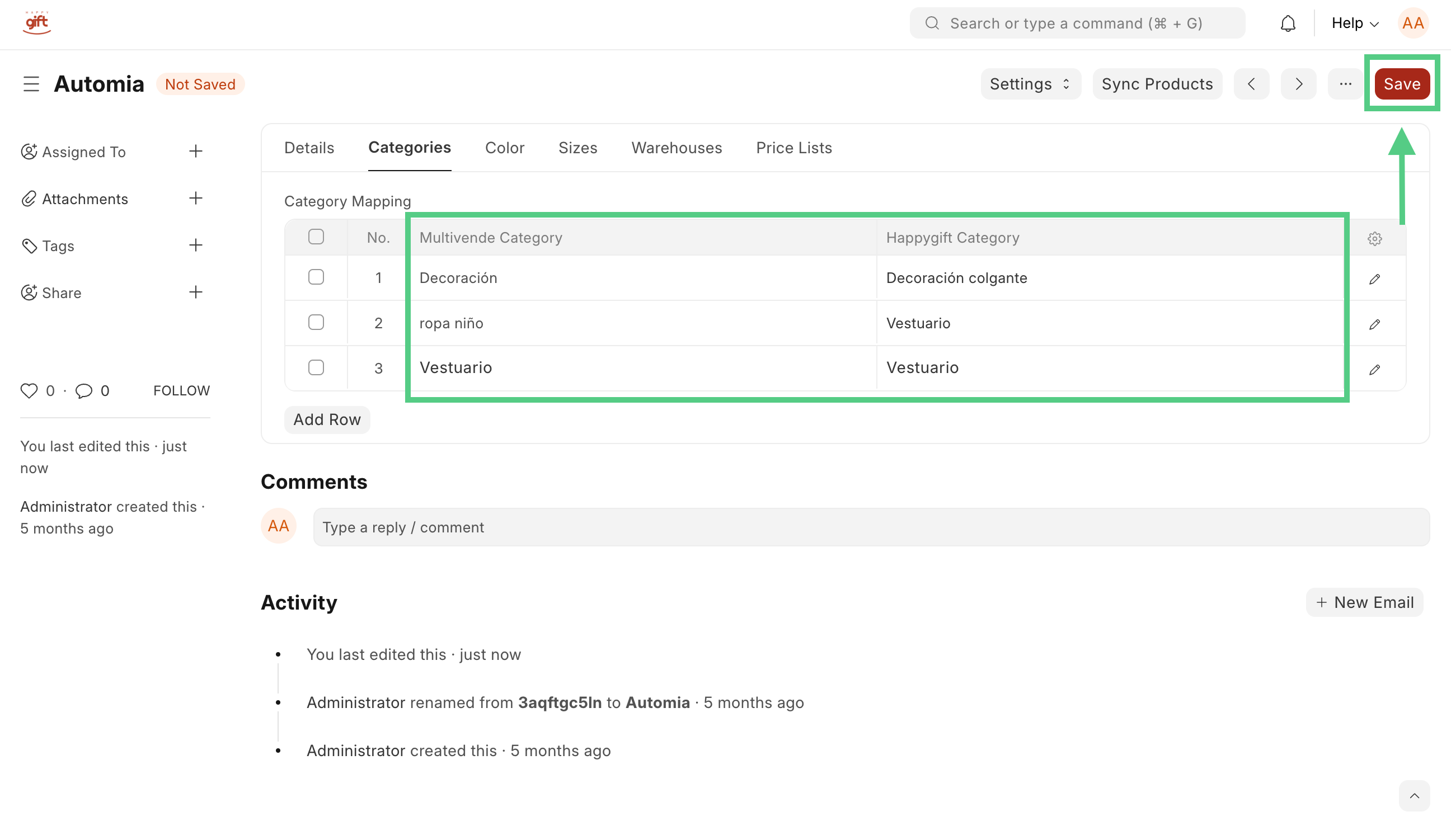Open the Sizes tab
Image resolution: width=1451 pixels, height=840 pixels.
coord(577,148)
